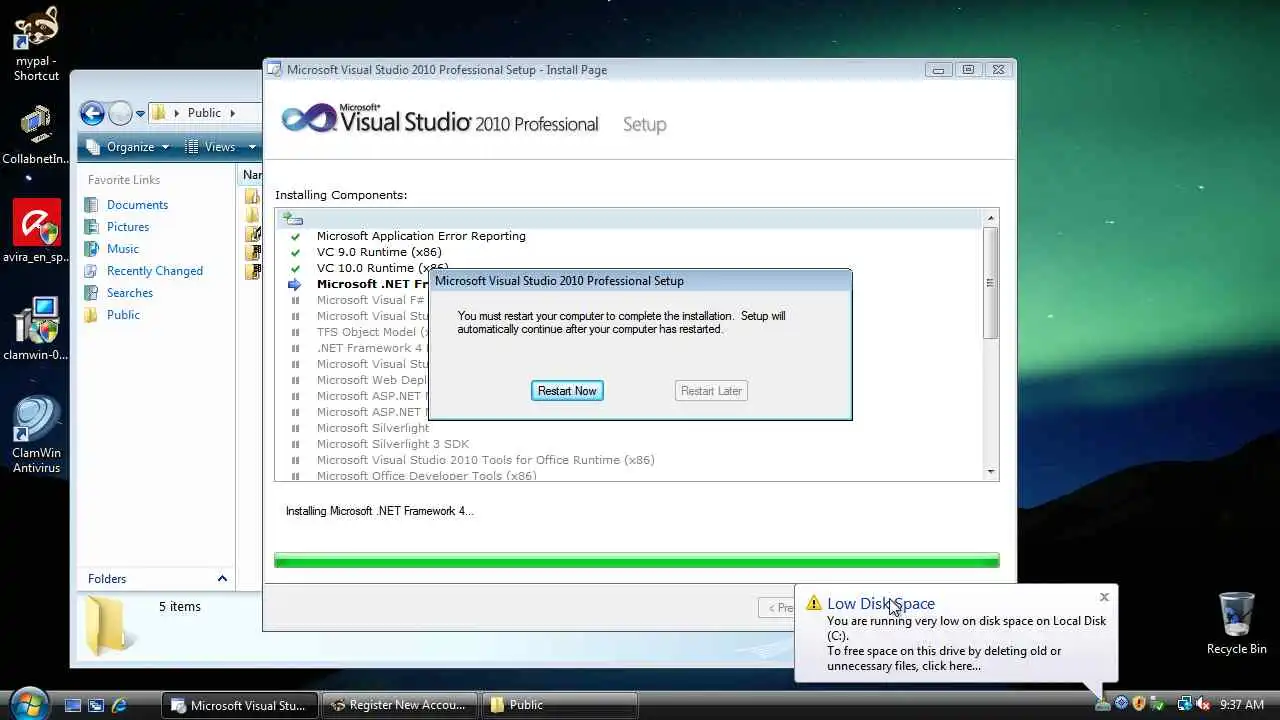The height and width of the screenshot is (720, 1280).
Task: Click the large folder icon in details pane
Action: click(106, 625)
